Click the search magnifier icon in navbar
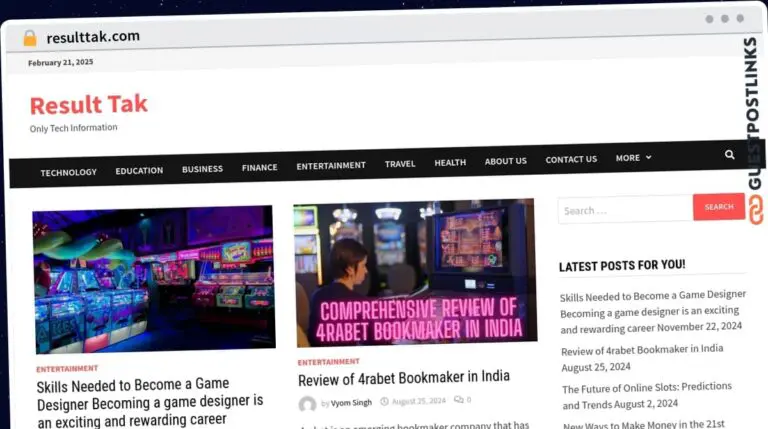 pyautogui.click(x=729, y=155)
